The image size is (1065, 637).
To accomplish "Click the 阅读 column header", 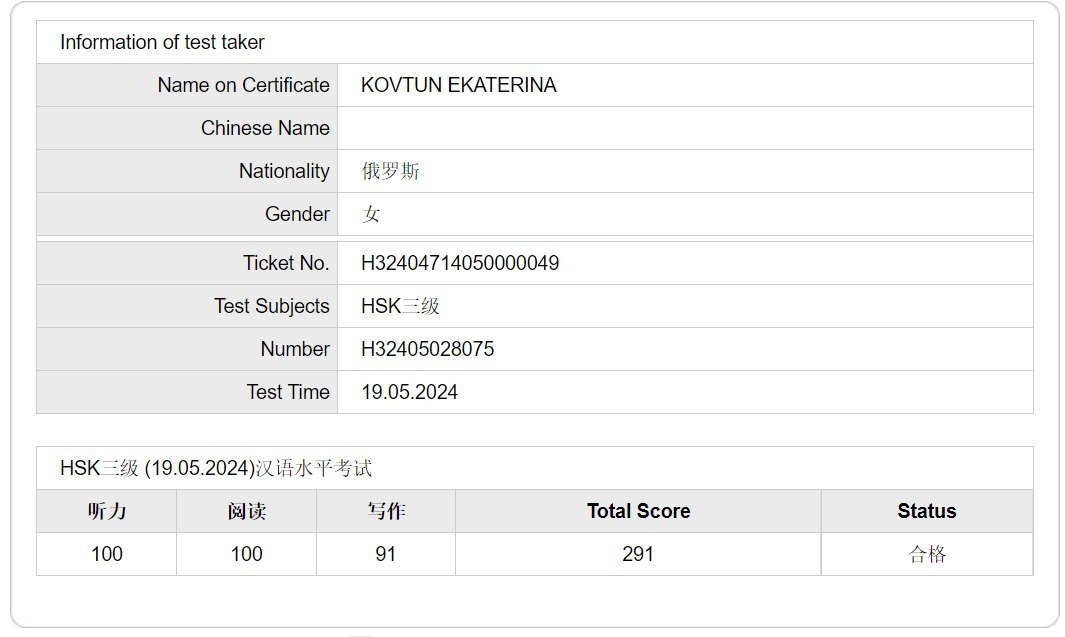I will point(246,511).
